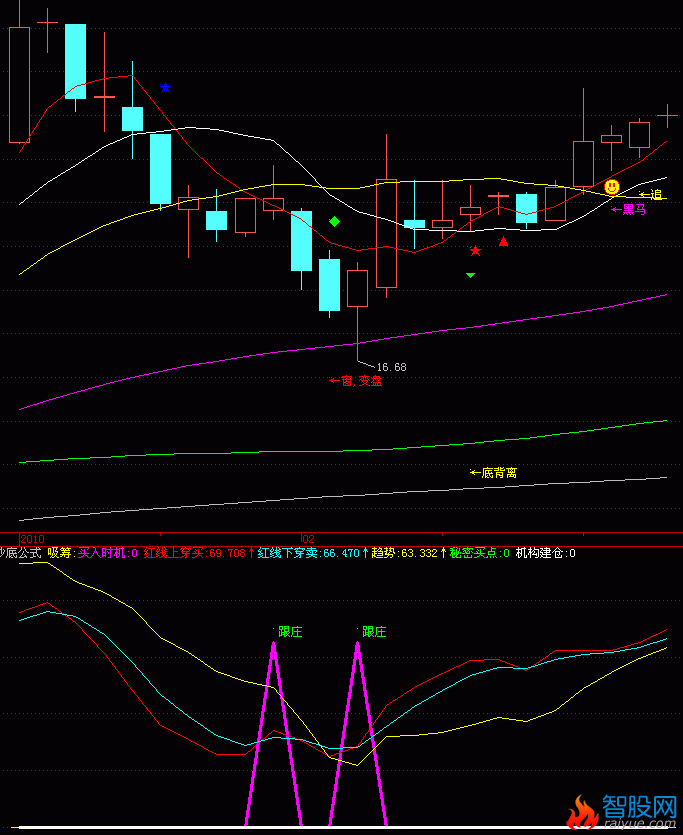Click the 买入时机:0 readout
The height and width of the screenshot is (835, 683).
pos(108,553)
